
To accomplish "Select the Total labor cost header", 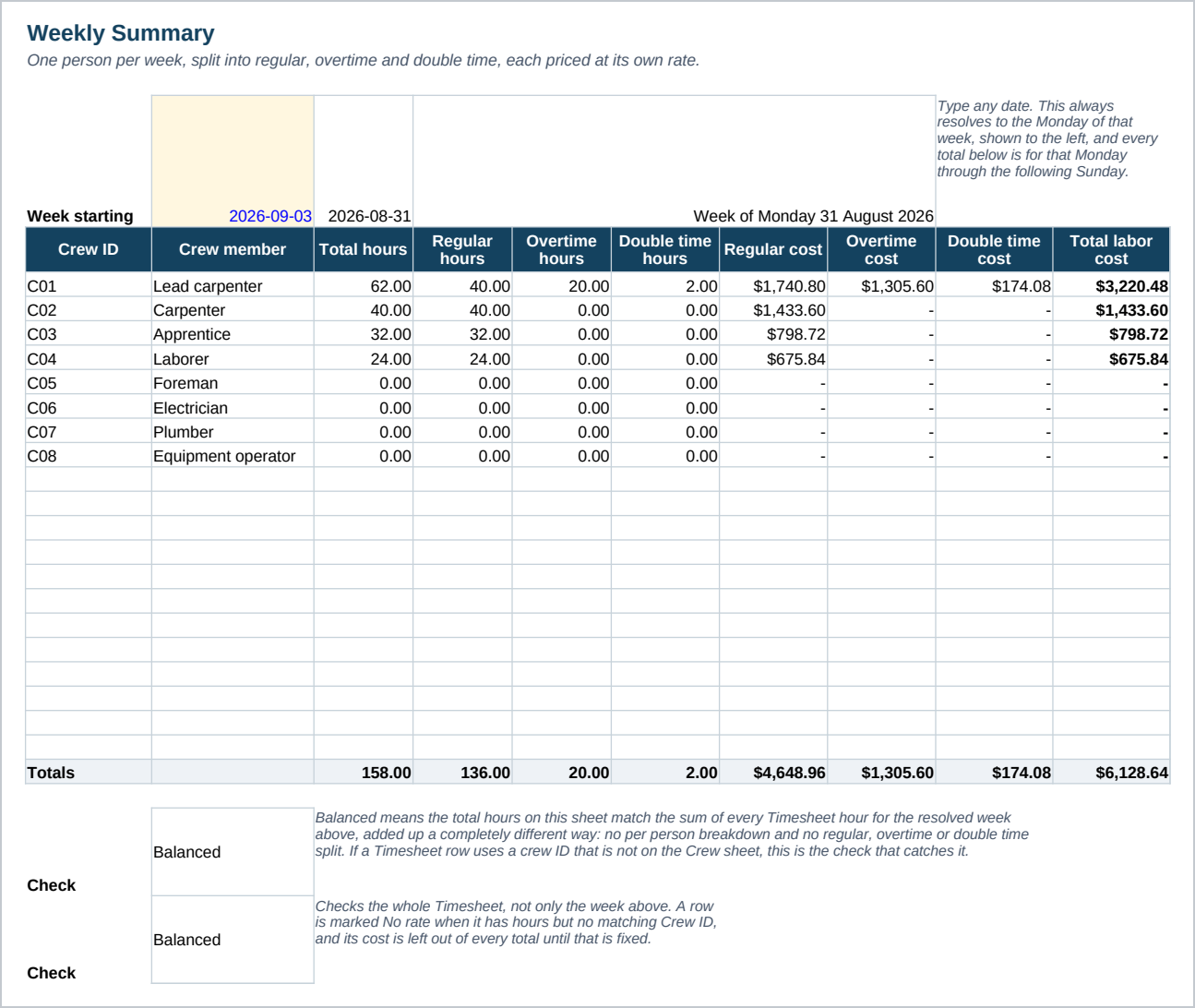I will coord(1111,249).
